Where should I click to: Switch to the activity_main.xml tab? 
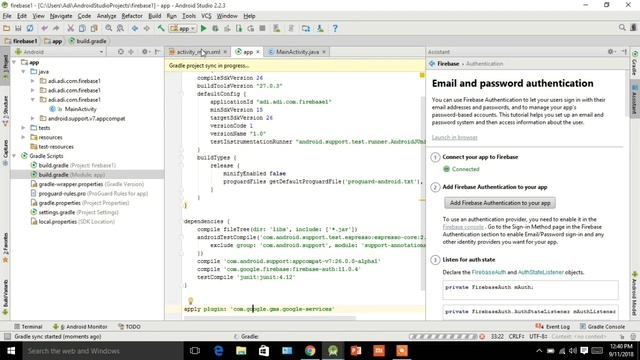pos(198,52)
